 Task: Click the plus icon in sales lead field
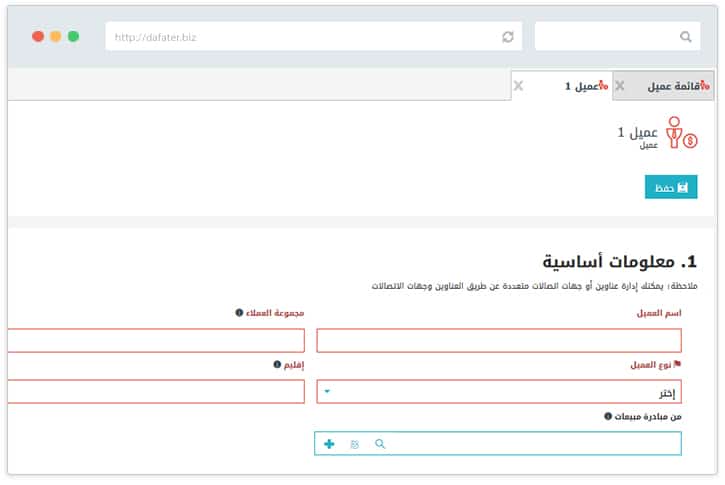(x=329, y=443)
